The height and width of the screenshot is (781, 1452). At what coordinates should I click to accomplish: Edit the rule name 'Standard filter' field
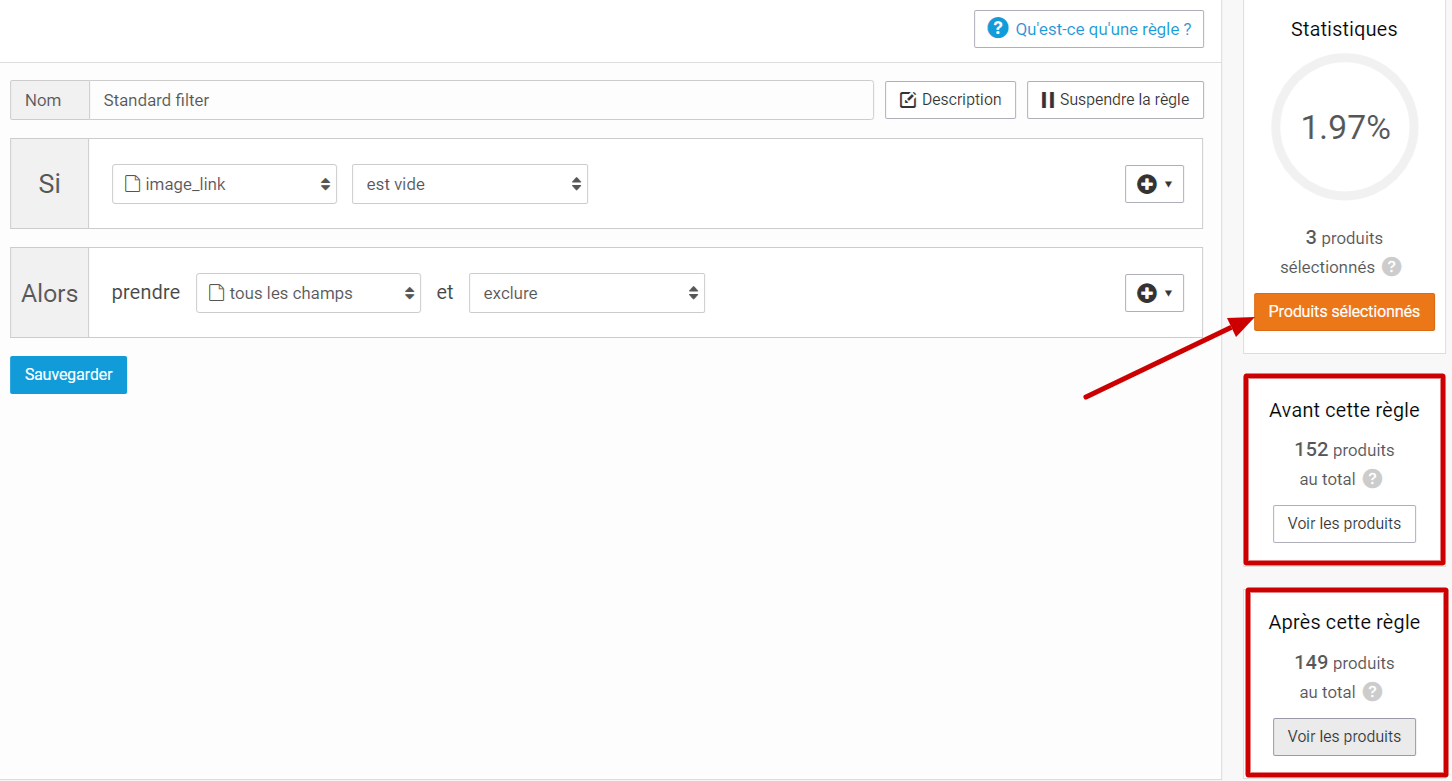(x=481, y=100)
